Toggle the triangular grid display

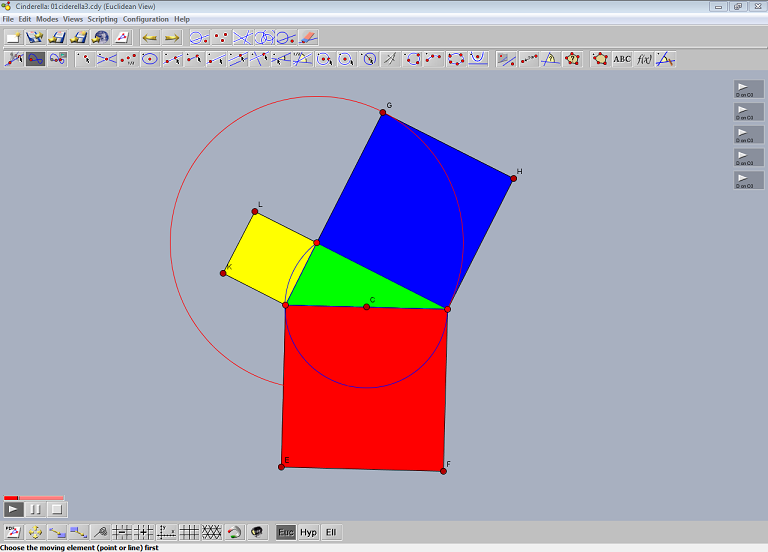(x=211, y=533)
